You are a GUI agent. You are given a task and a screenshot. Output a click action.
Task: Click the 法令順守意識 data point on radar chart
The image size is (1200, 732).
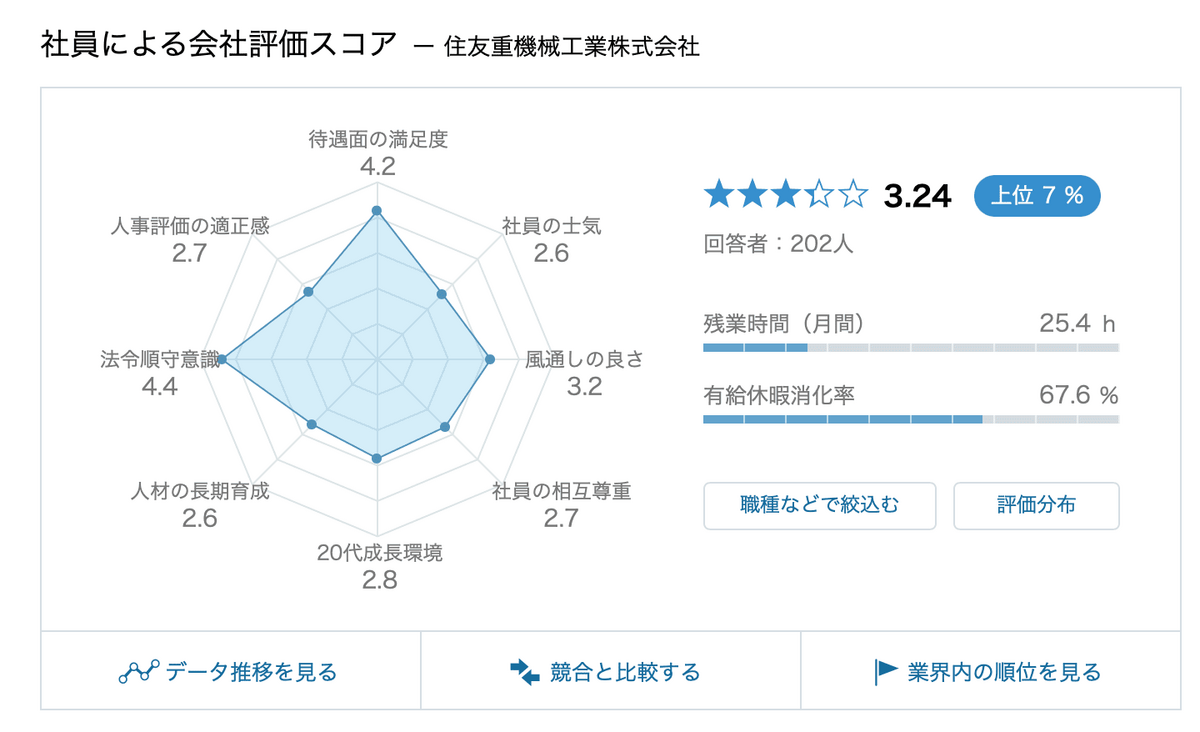(x=222, y=359)
